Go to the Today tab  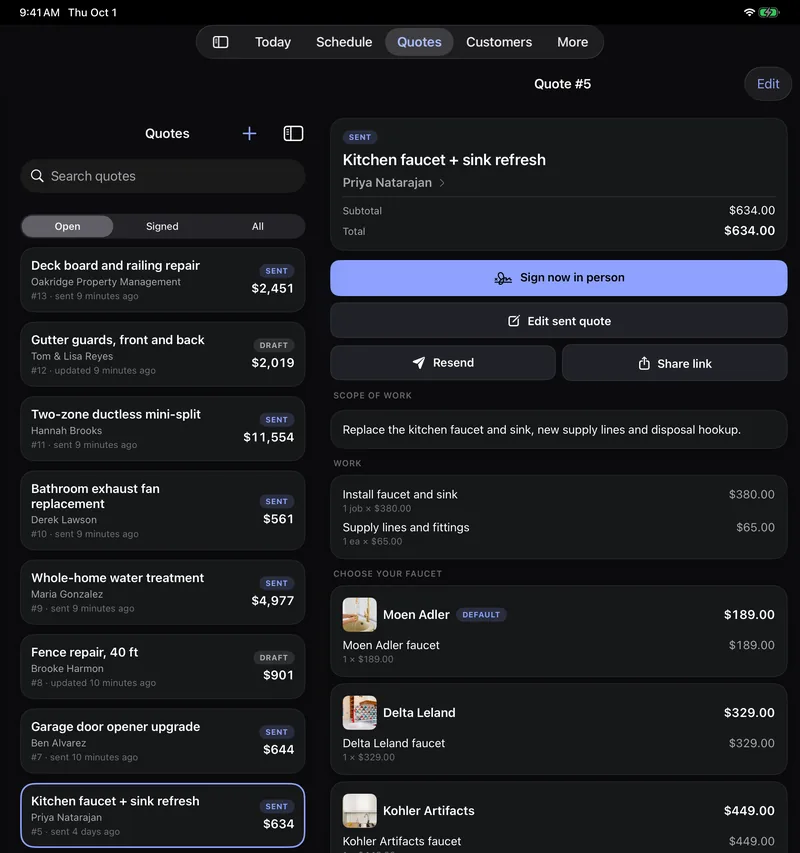point(273,42)
